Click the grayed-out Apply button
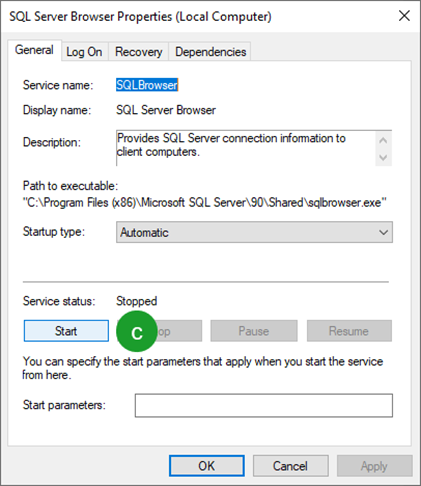 (x=374, y=466)
